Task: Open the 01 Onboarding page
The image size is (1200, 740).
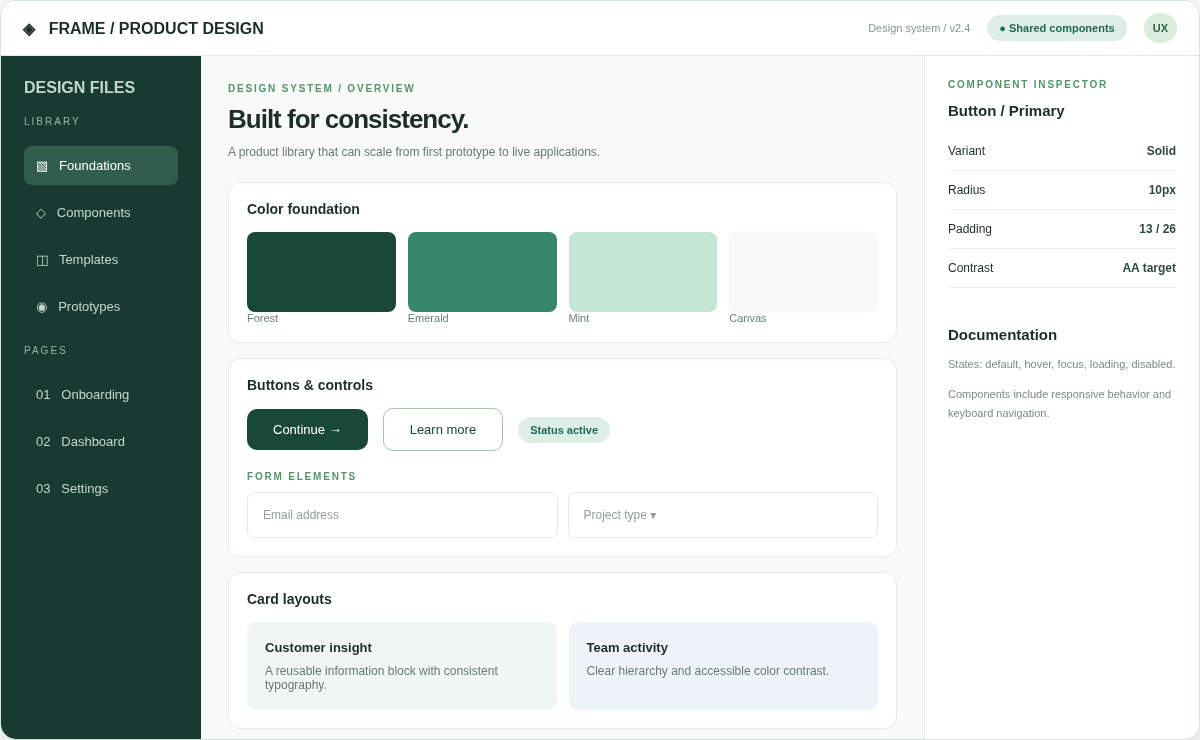Action: point(101,395)
